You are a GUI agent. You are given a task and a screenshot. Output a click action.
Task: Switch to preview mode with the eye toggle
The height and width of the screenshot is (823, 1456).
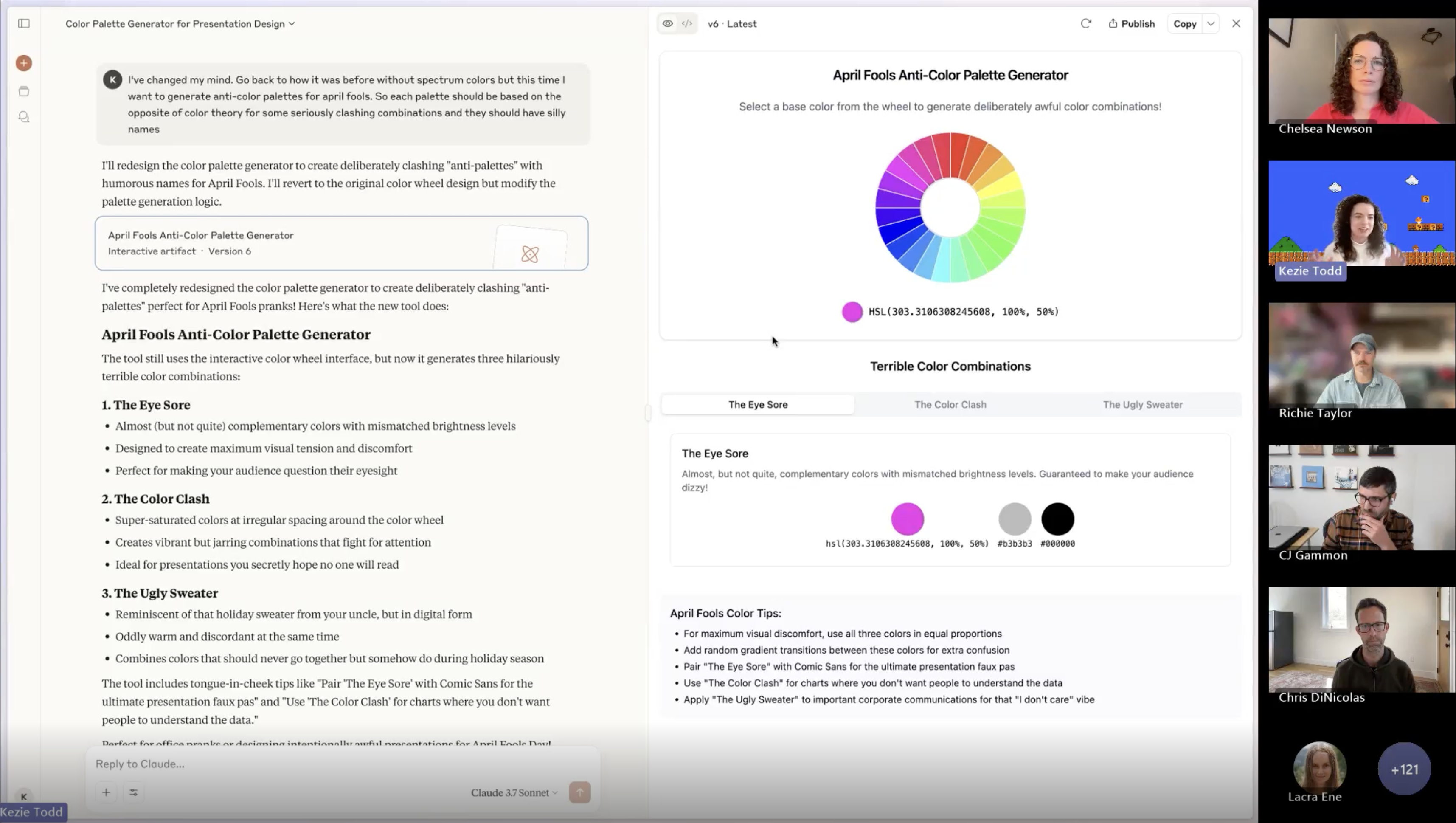[668, 23]
